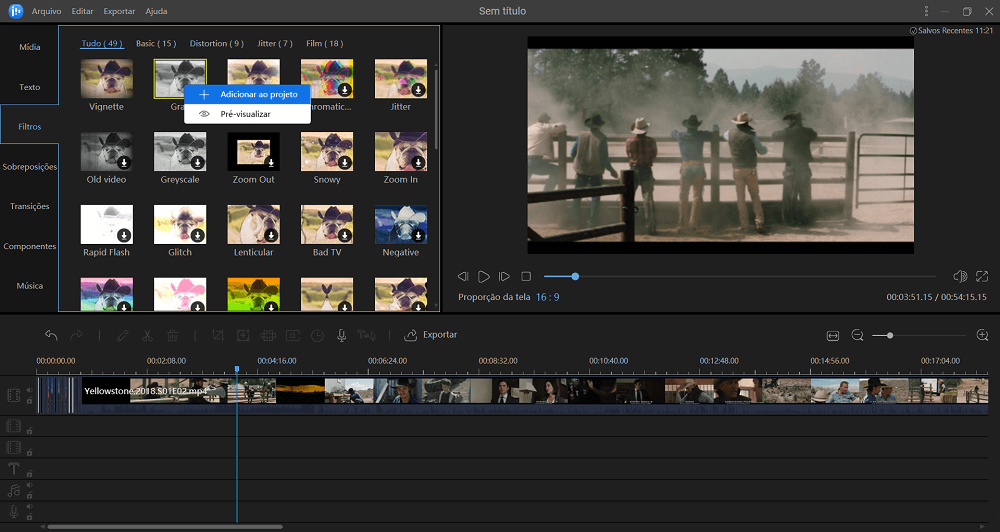Delete selection using the trash icon
This screenshot has width=1000, height=532.
(x=172, y=335)
